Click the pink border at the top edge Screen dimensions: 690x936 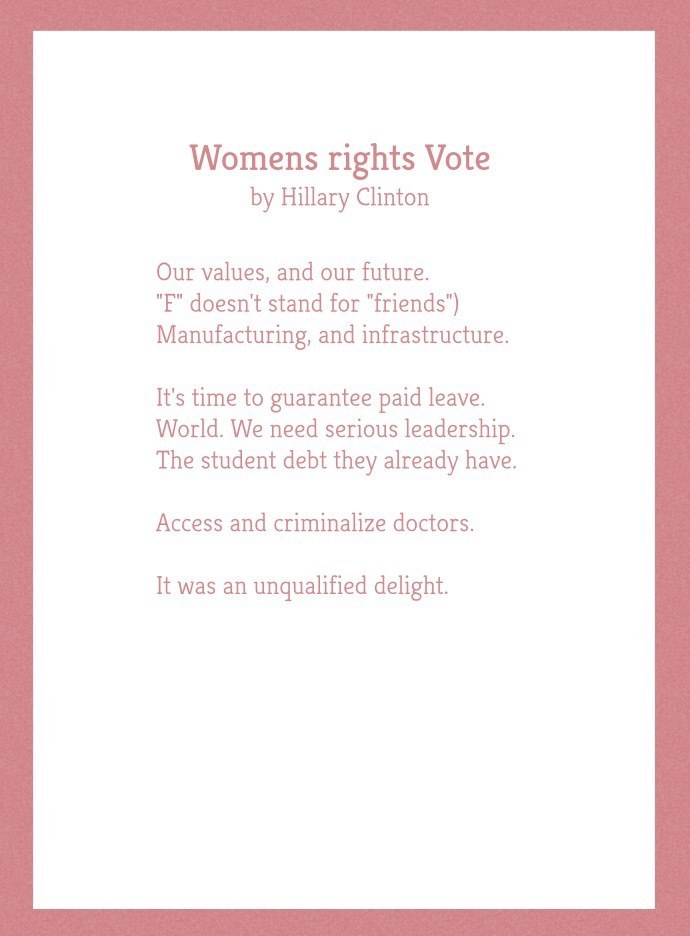[x=345, y=15]
